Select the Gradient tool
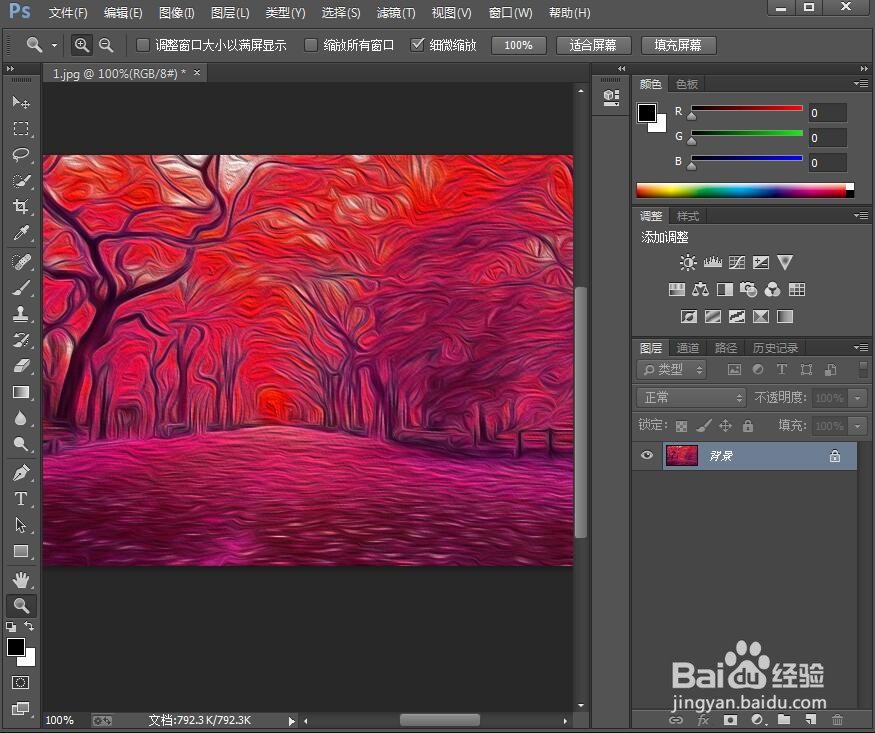The image size is (875, 733). tap(21, 393)
